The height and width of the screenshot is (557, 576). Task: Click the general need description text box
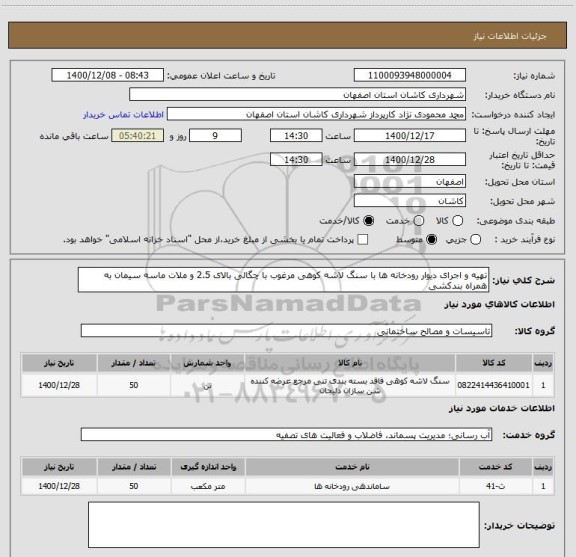pos(283,280)
